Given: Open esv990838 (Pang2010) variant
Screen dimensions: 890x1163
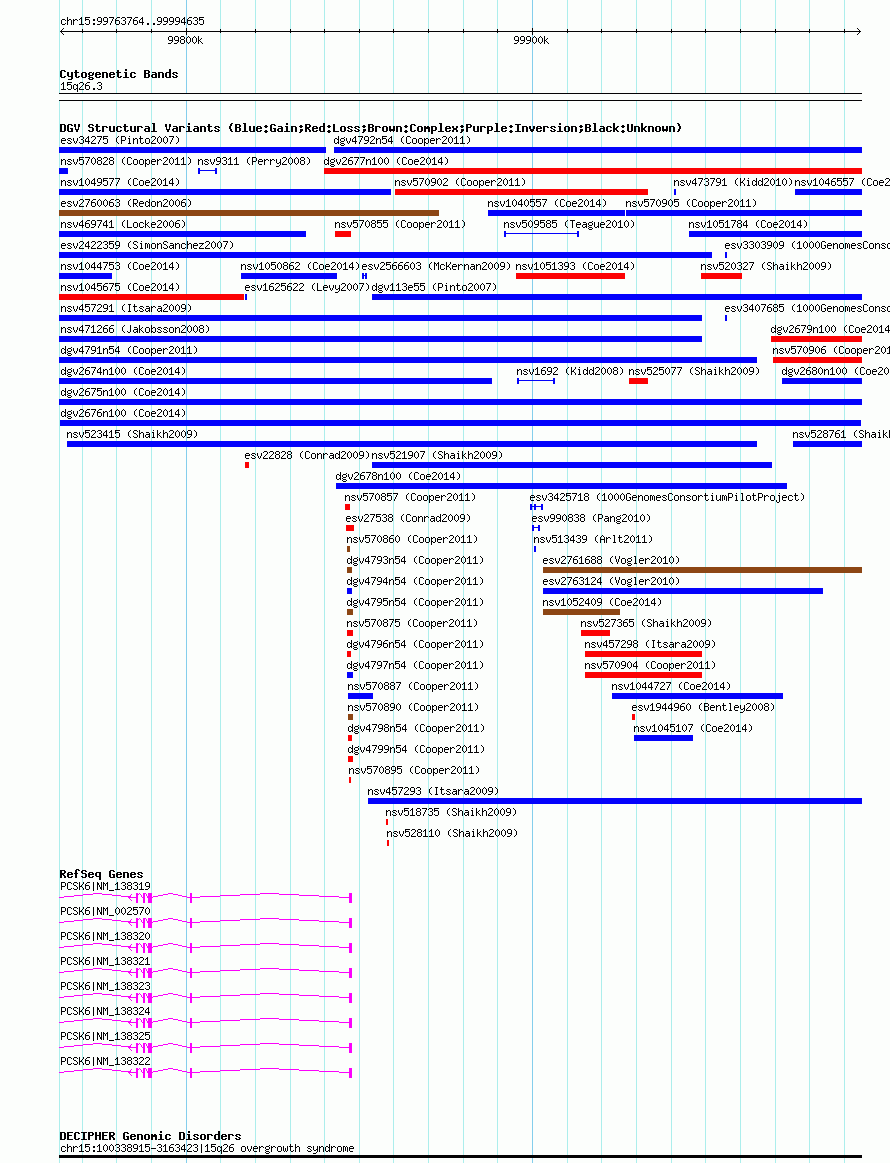Looking at the screenshot, I should point(591,518).
